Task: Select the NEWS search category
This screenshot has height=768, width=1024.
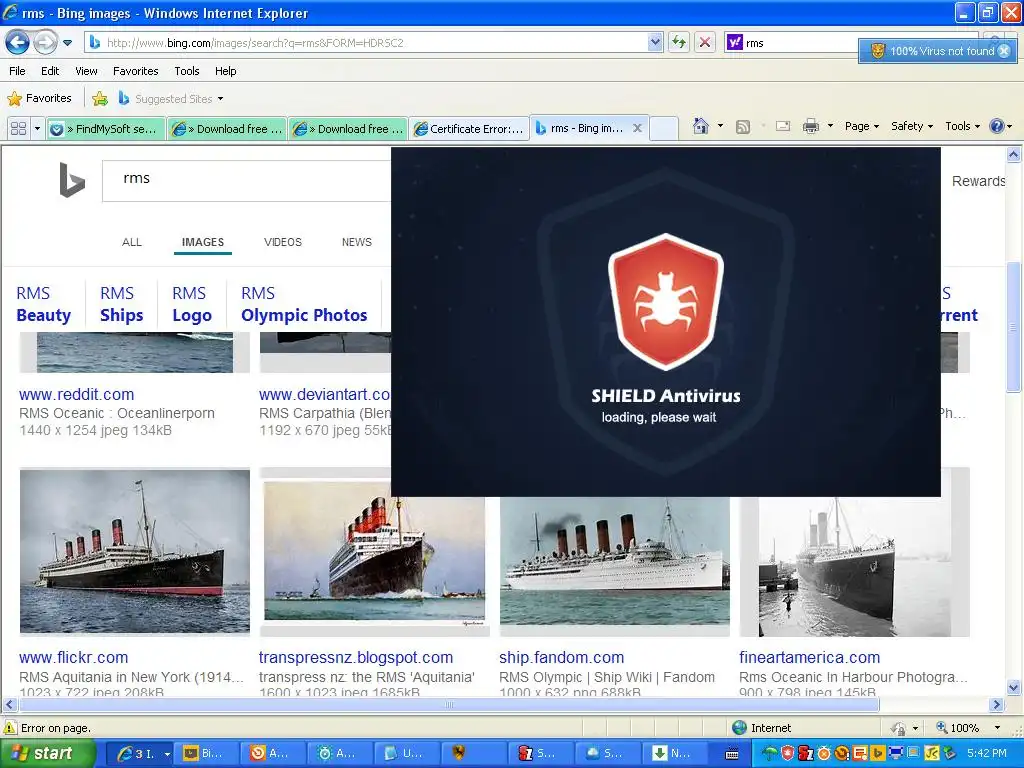Action: click(357, 242)
